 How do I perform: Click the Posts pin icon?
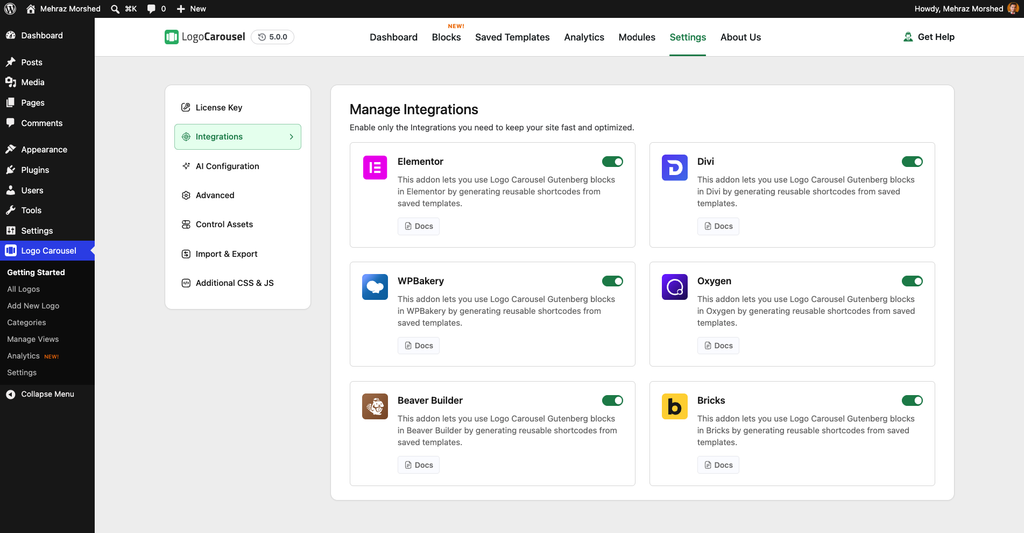click(10, 62)
